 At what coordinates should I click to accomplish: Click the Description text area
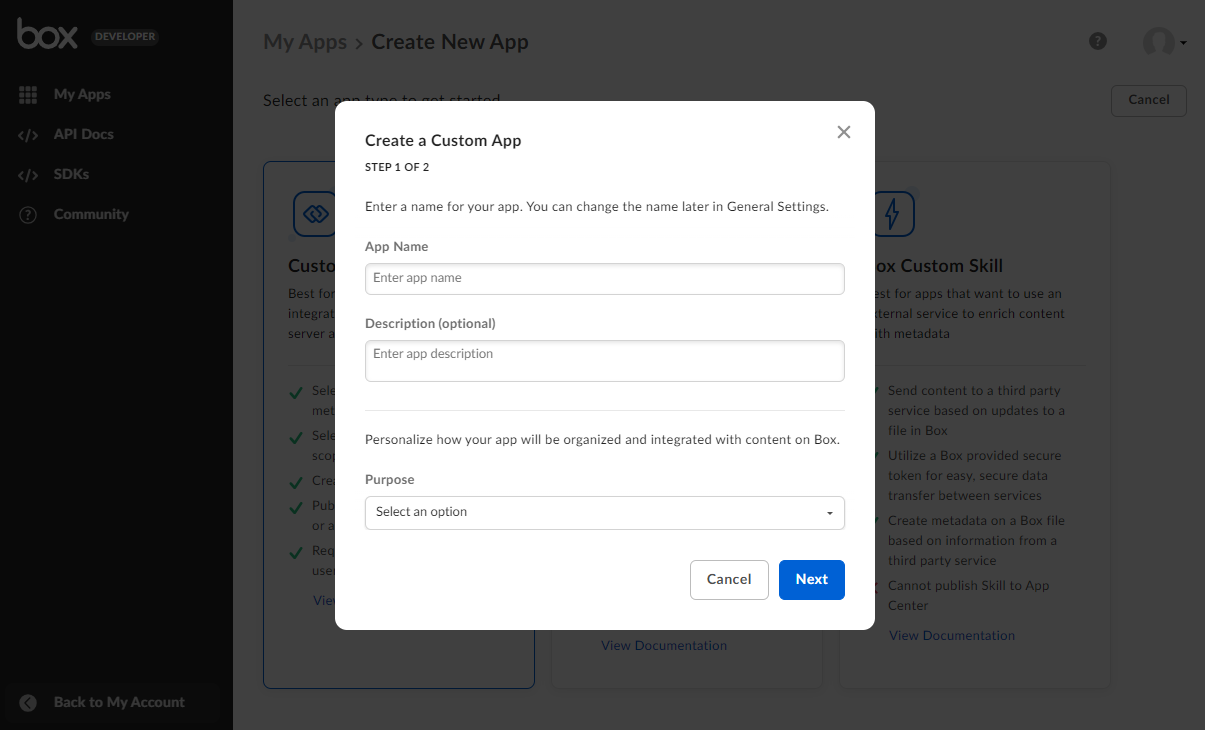[x=604, y=360]
